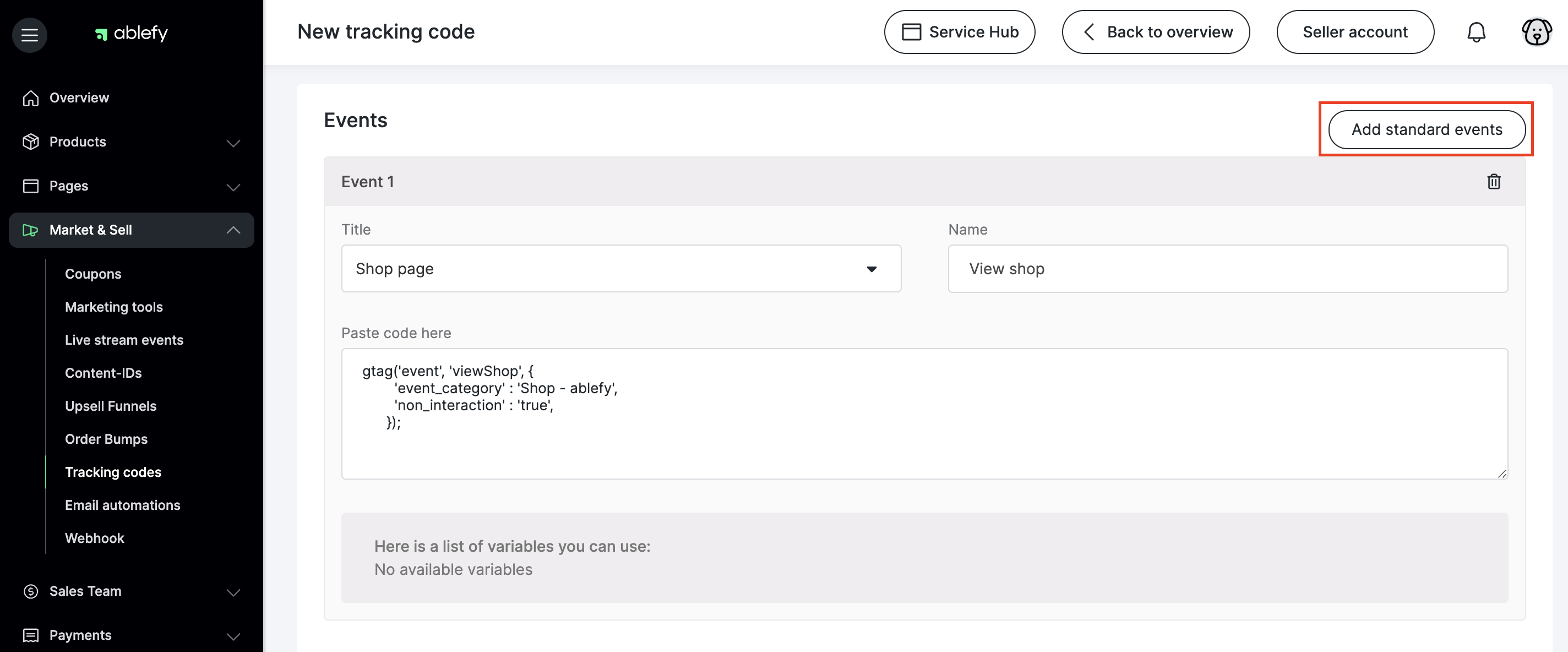
Task: Click the ablefy logo
Action: tap(132, 33)
